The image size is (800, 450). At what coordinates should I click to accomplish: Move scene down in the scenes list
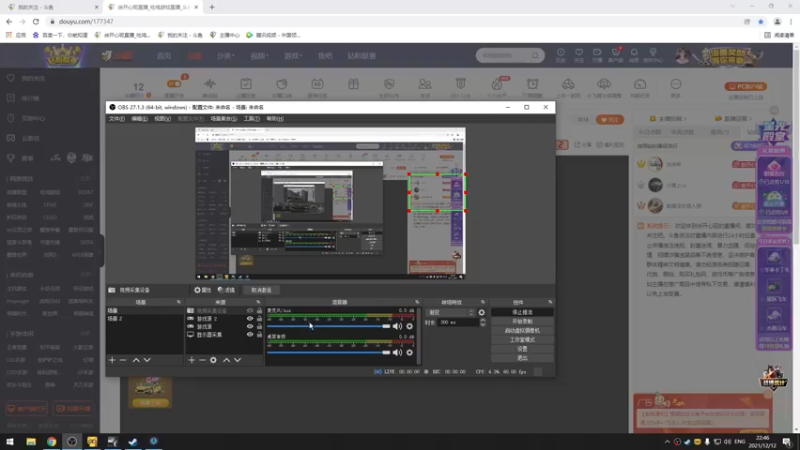coord(147,360)
